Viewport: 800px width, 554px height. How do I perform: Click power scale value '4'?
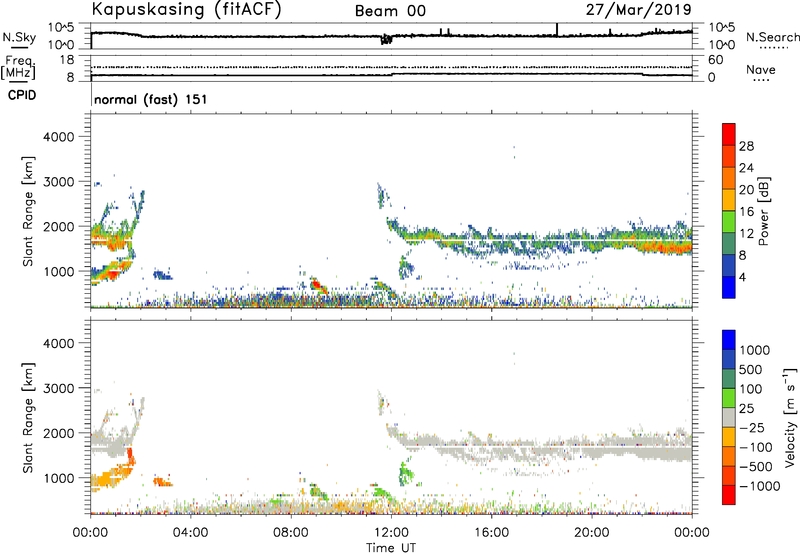point(742,277)
